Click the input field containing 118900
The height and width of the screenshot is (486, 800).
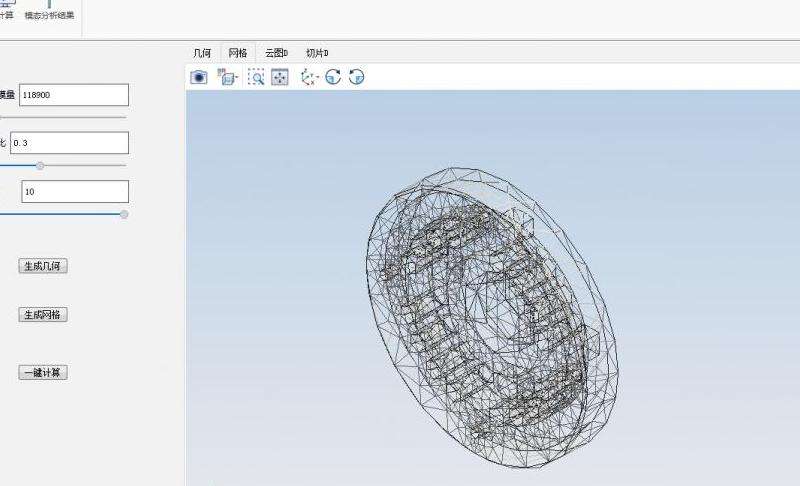coord(73,95)
